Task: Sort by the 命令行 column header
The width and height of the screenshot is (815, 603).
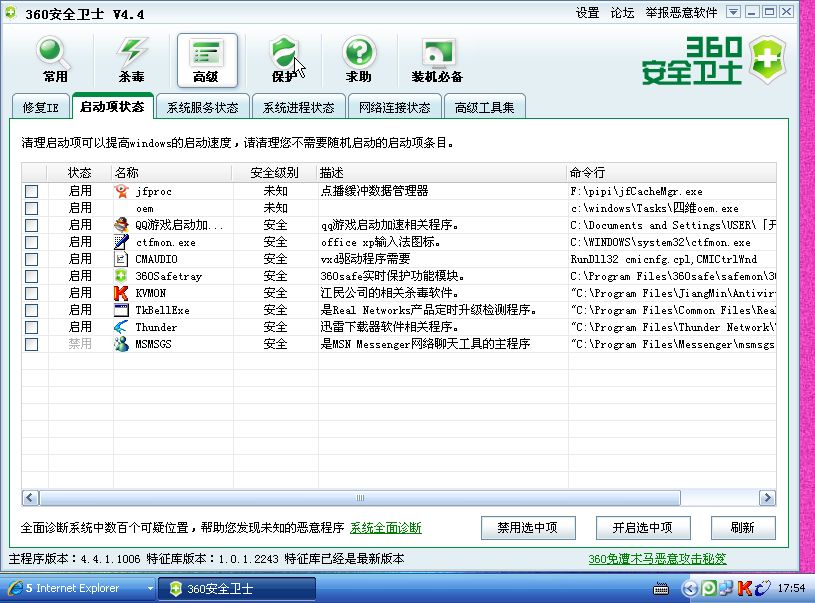Action: click(x=671, y=173)
